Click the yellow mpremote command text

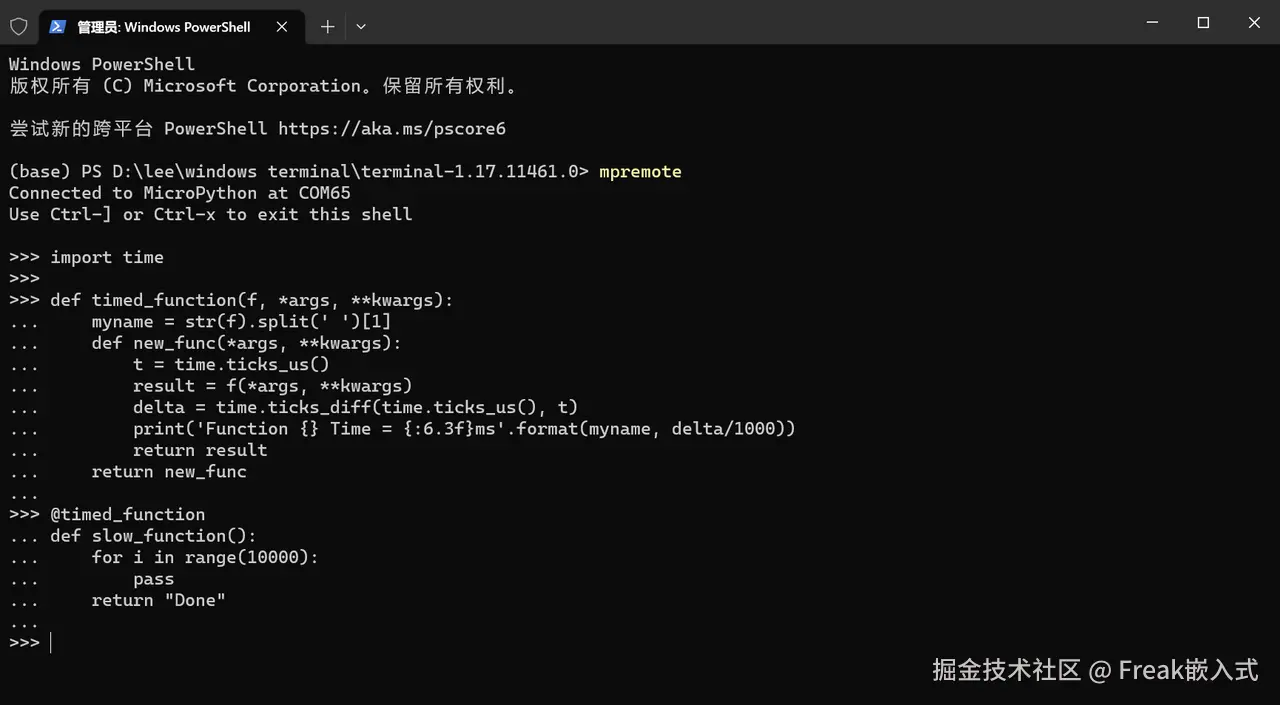coord(640,171)
